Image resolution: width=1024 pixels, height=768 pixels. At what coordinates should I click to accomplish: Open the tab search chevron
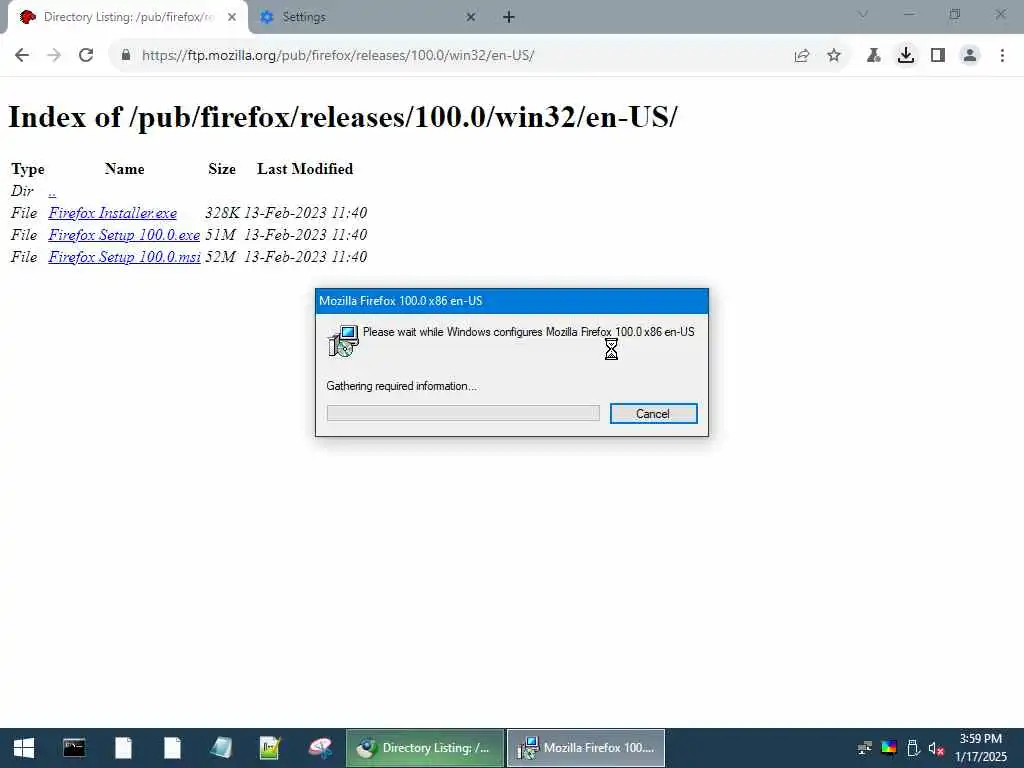tap(863, 14)
